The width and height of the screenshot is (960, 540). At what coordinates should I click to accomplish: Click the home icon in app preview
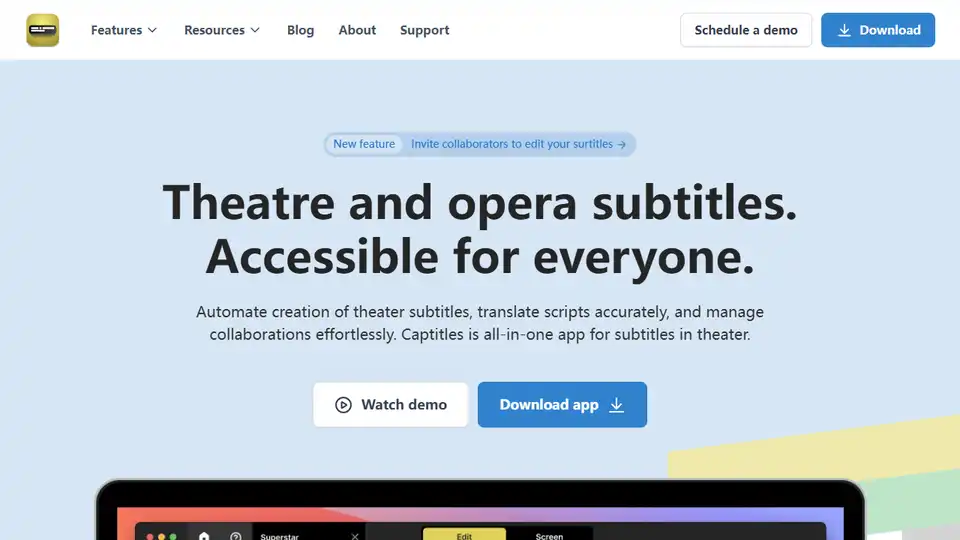pos(204,536)
